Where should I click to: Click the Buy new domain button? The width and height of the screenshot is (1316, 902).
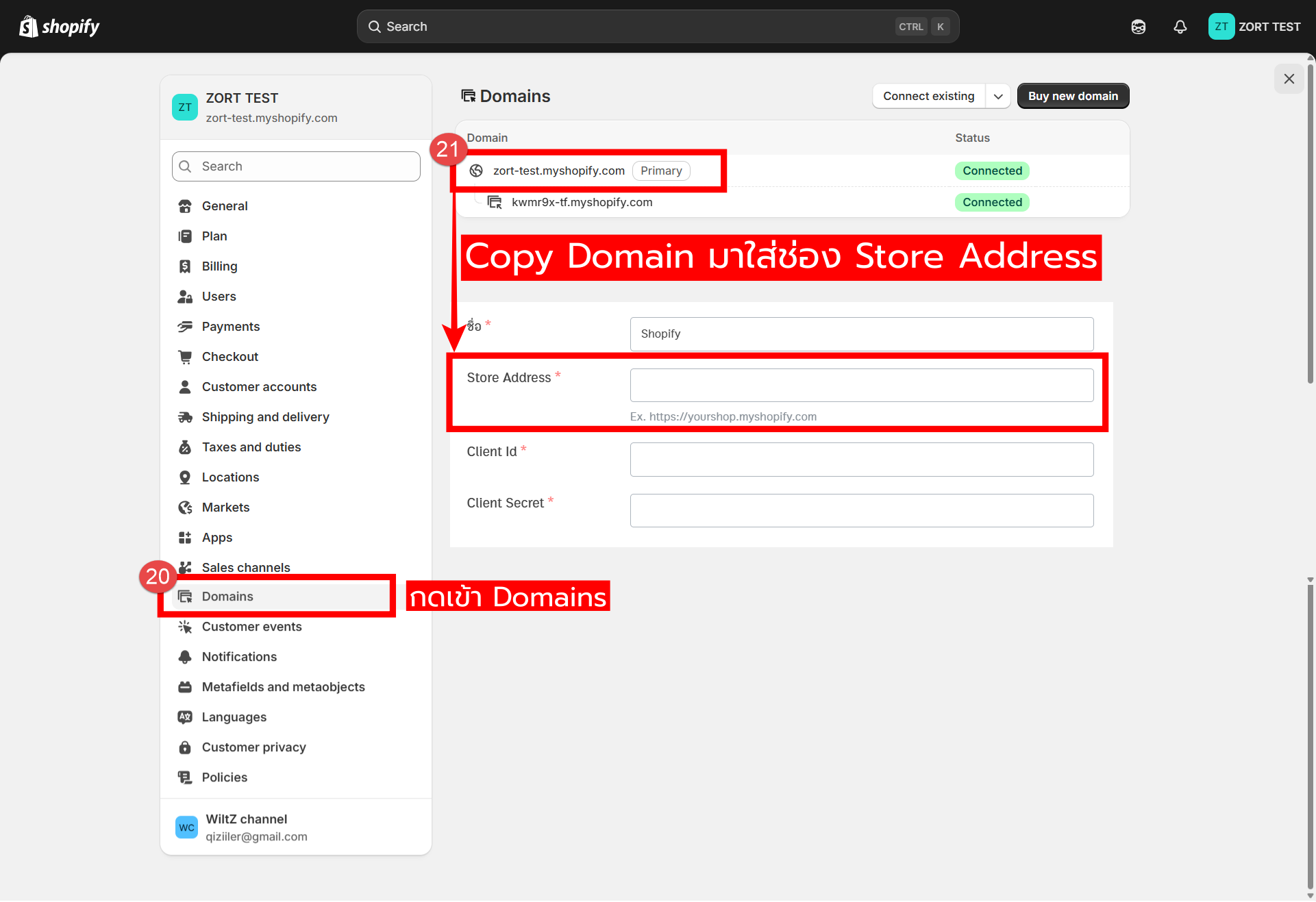click(1072, 97)
